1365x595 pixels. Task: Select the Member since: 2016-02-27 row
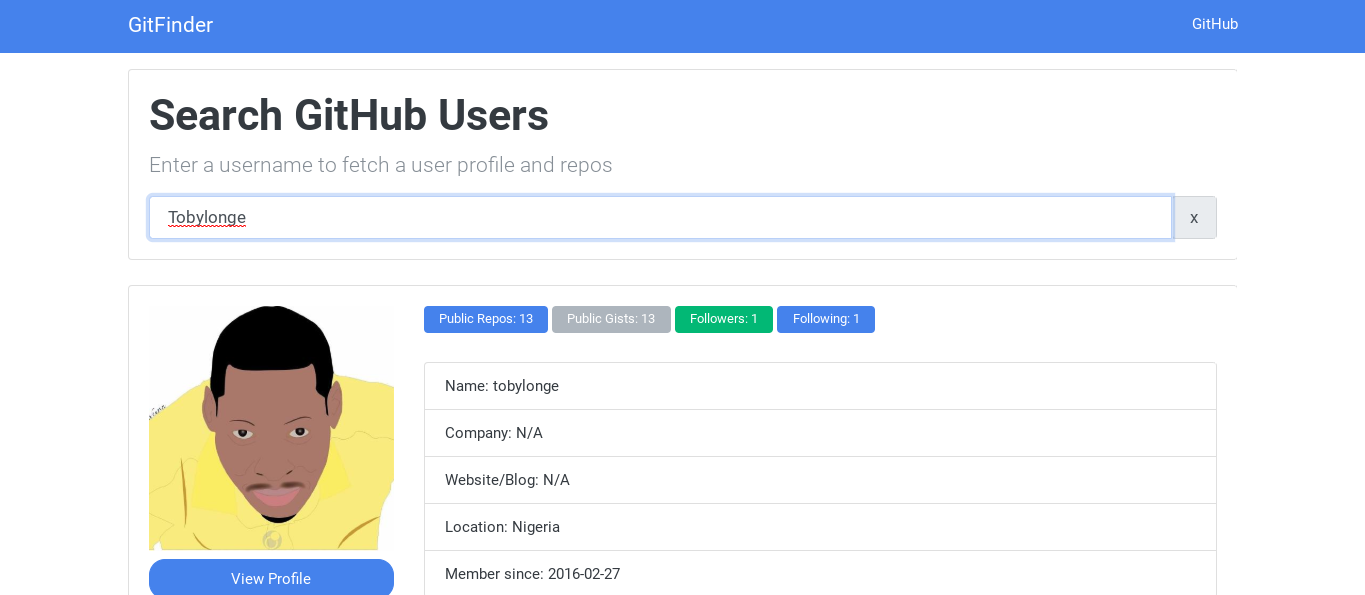pos(820,573)
